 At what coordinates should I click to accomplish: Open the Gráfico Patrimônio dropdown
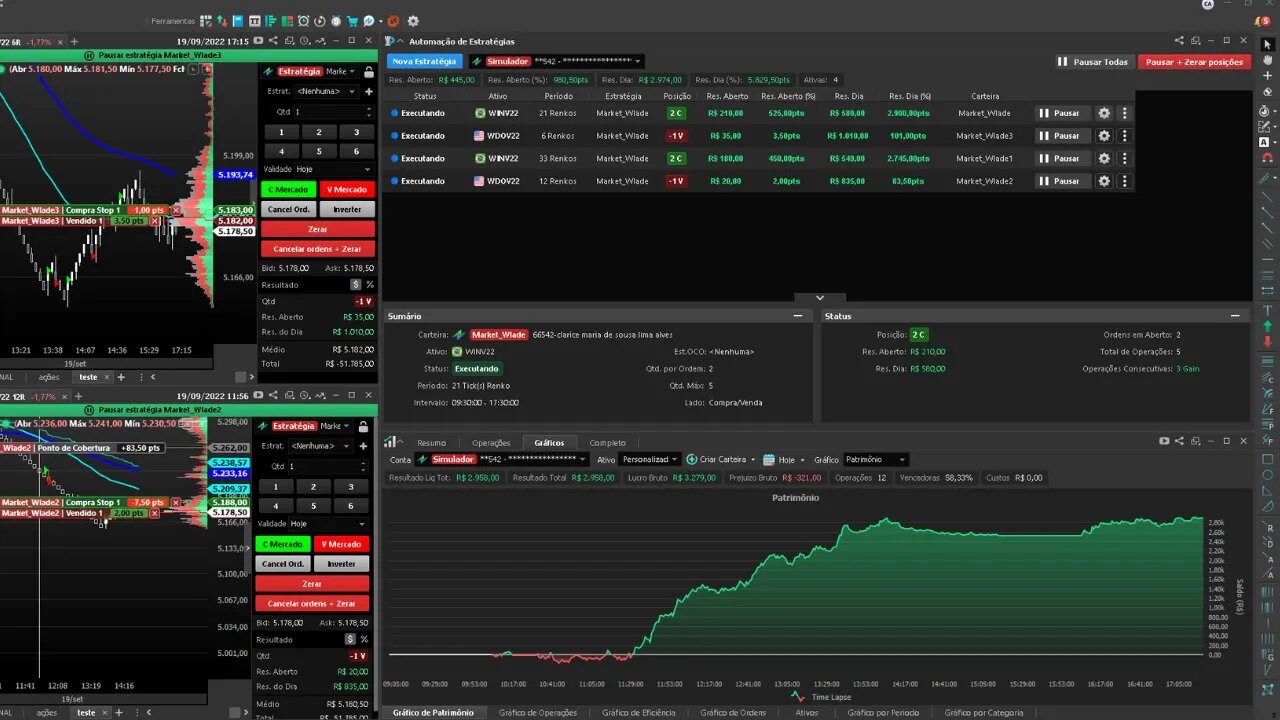(x=876, y=459)
